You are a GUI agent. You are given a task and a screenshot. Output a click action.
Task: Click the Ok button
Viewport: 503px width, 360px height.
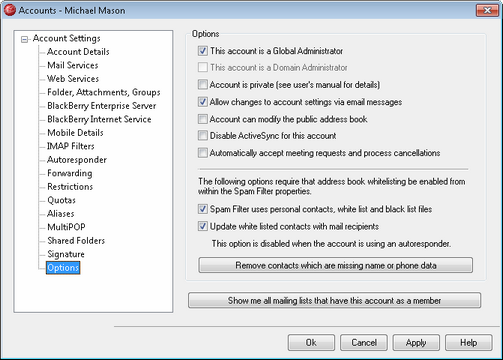(x=311, y=343)
